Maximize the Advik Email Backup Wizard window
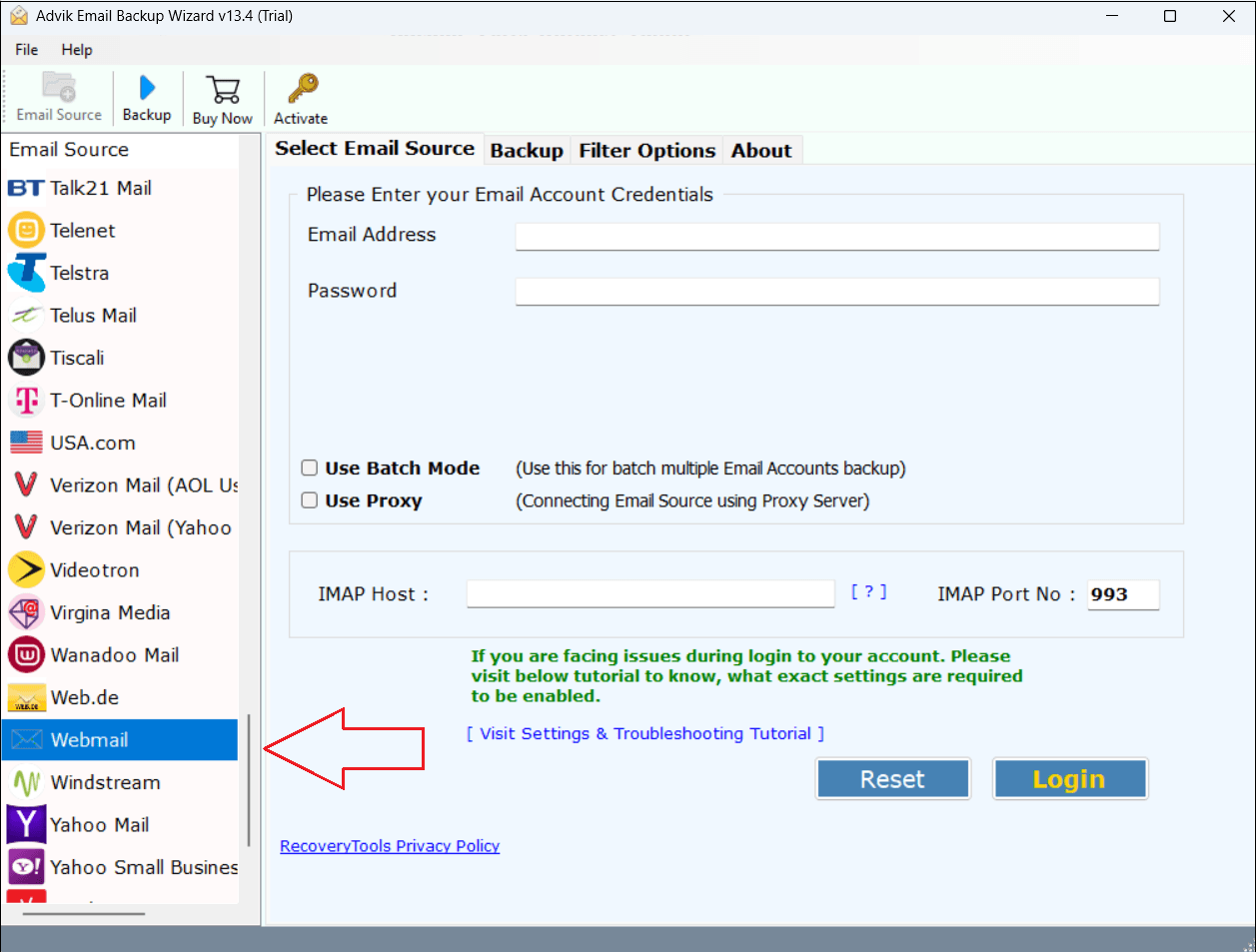 [x=1170, y=16]
